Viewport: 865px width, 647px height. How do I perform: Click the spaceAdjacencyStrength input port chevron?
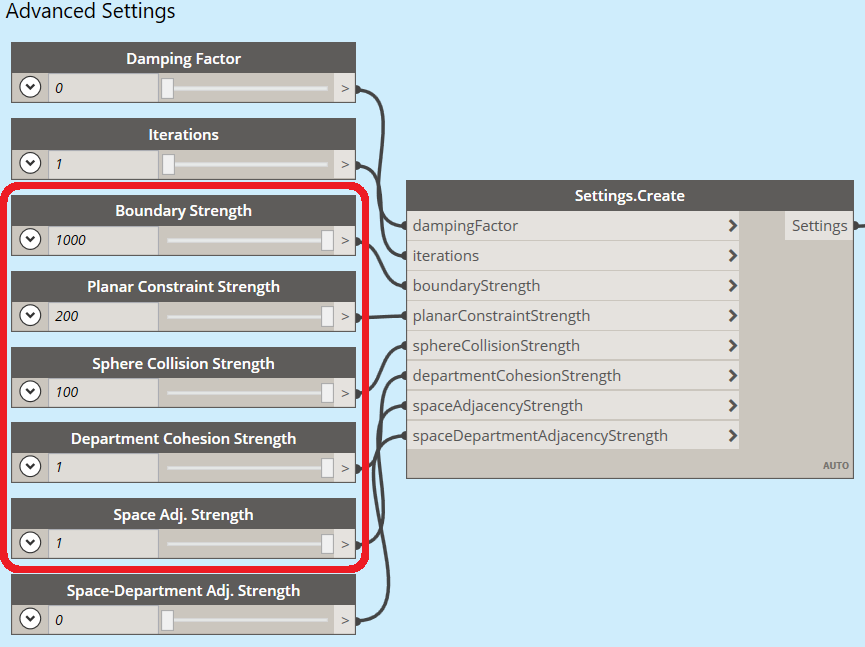tap(733, 406)
